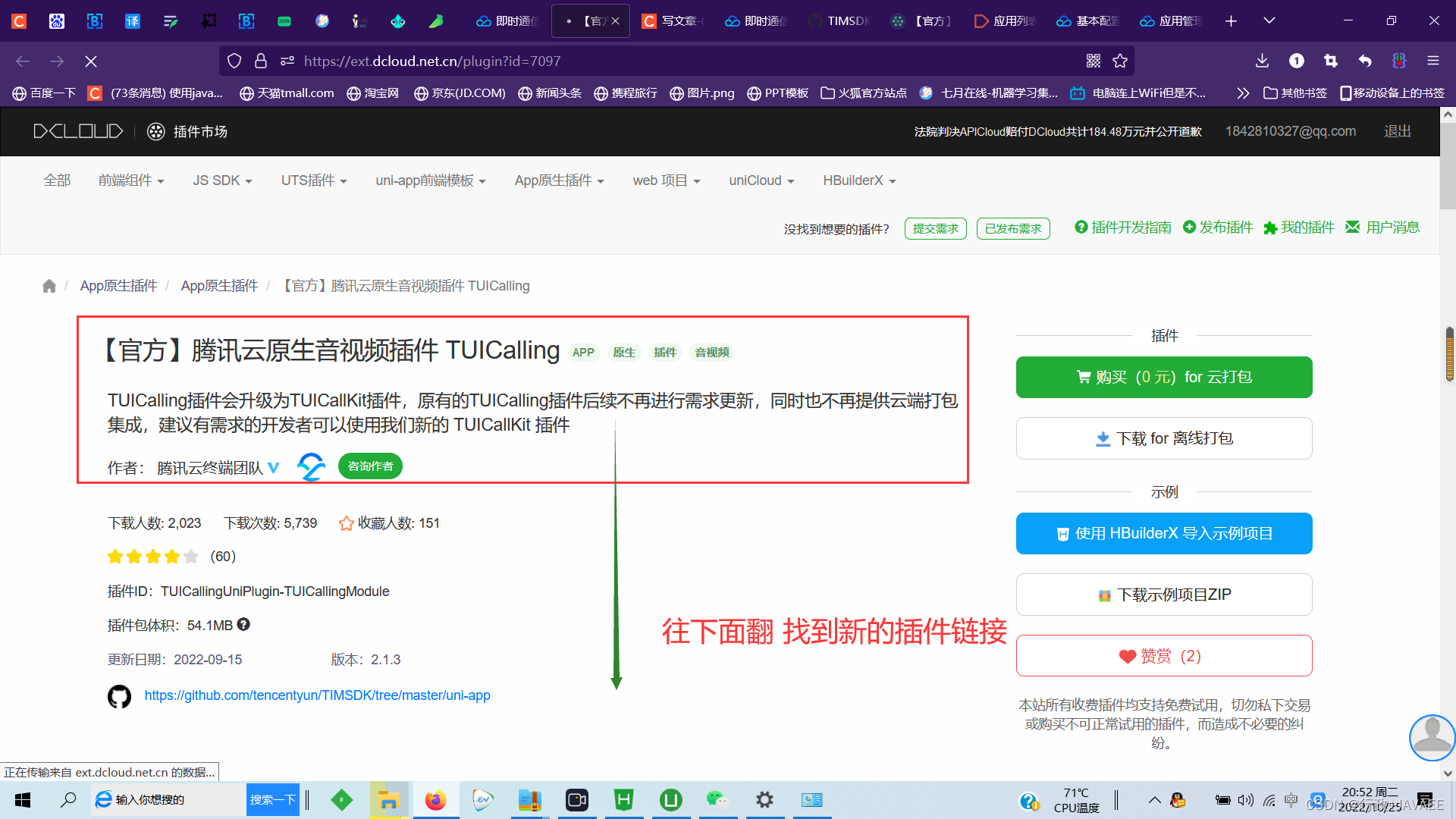The height and width of the screenshot is (819, 1456).
Task: Open the 插件开发指南 link
Action: (x=1123, y=227)
